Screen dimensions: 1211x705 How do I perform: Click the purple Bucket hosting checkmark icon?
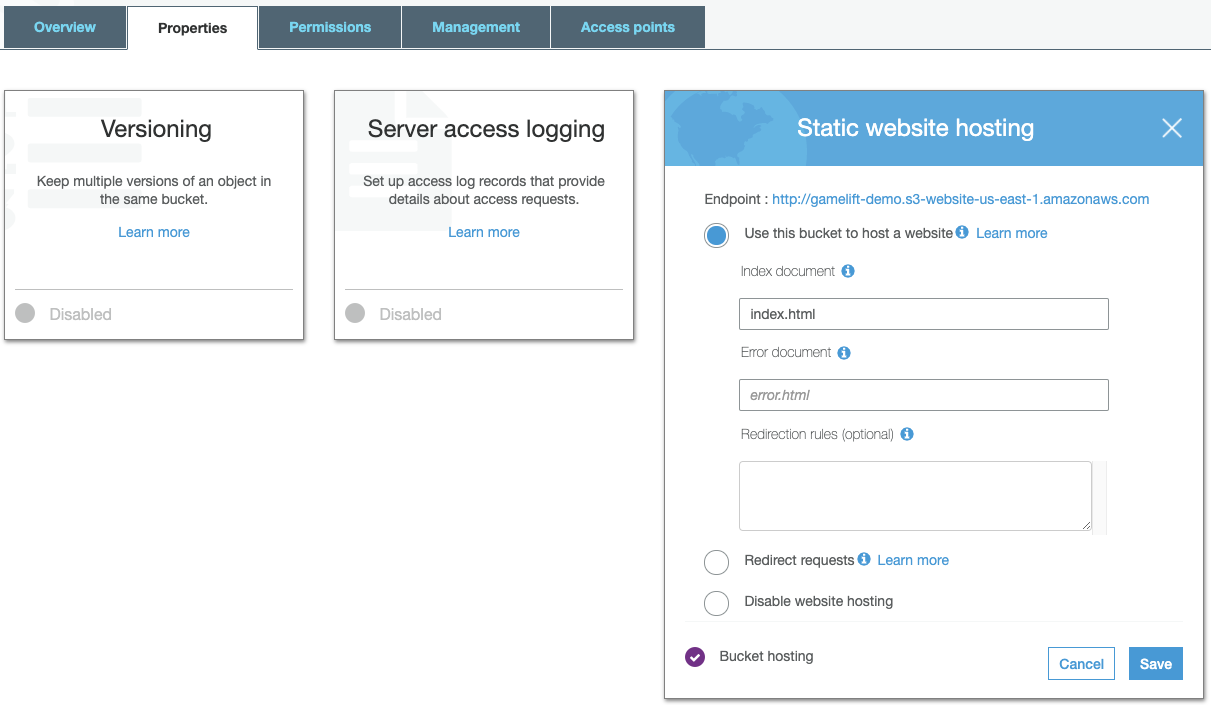point(695,657)
